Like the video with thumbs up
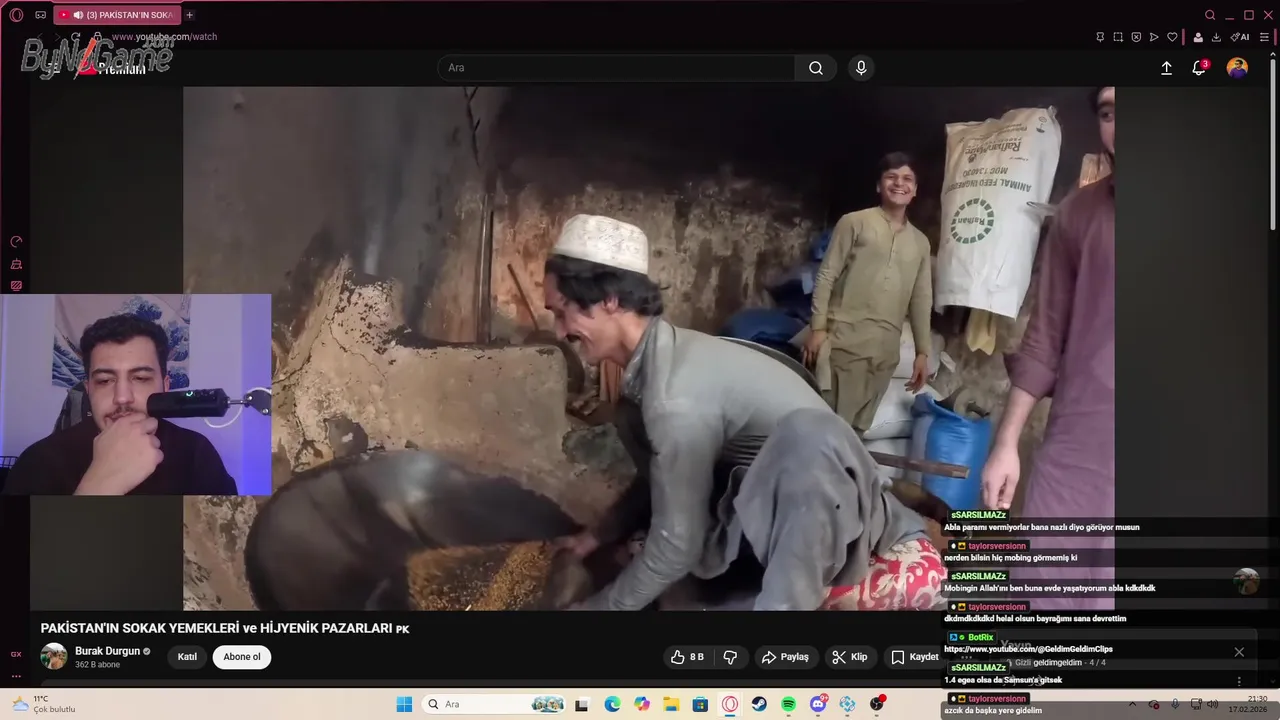Viewport: 1280px width, 720px height. [687, 657]
